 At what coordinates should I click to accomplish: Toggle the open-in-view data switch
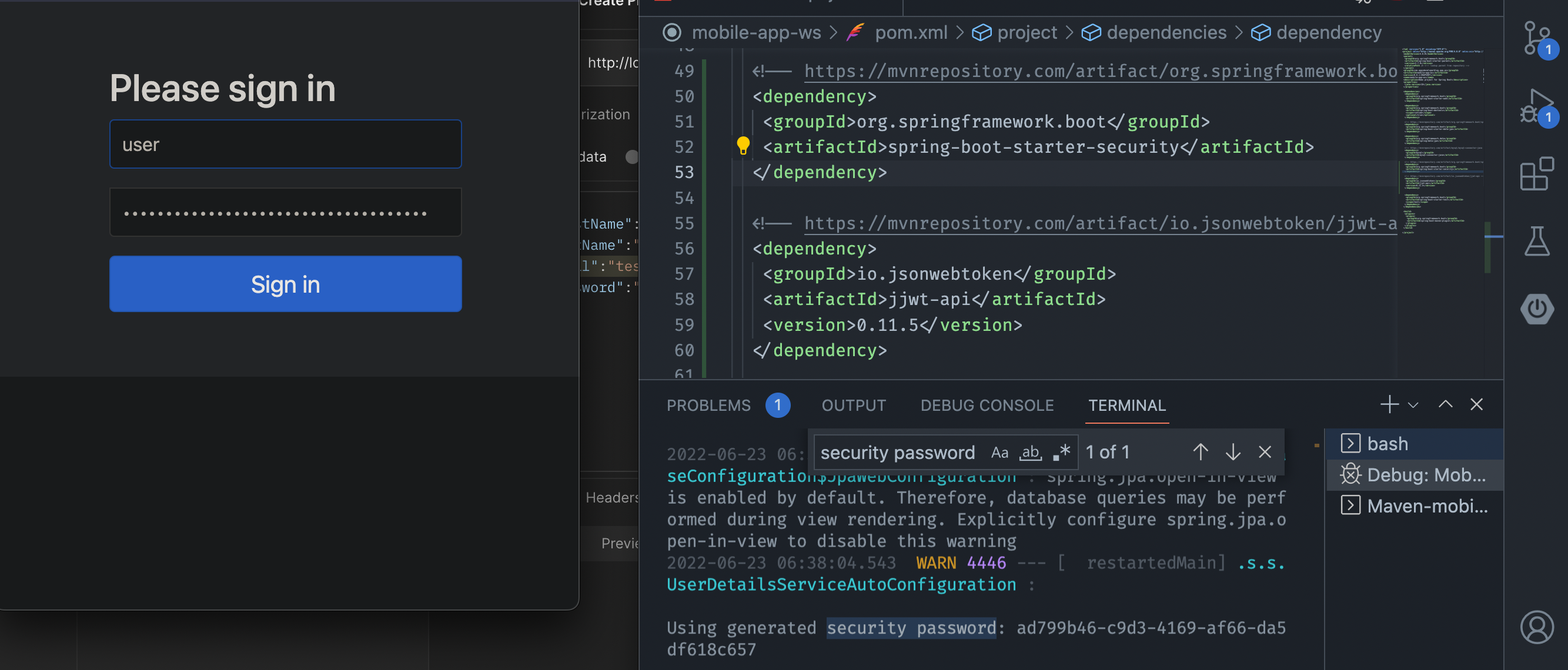coord(630,157)
